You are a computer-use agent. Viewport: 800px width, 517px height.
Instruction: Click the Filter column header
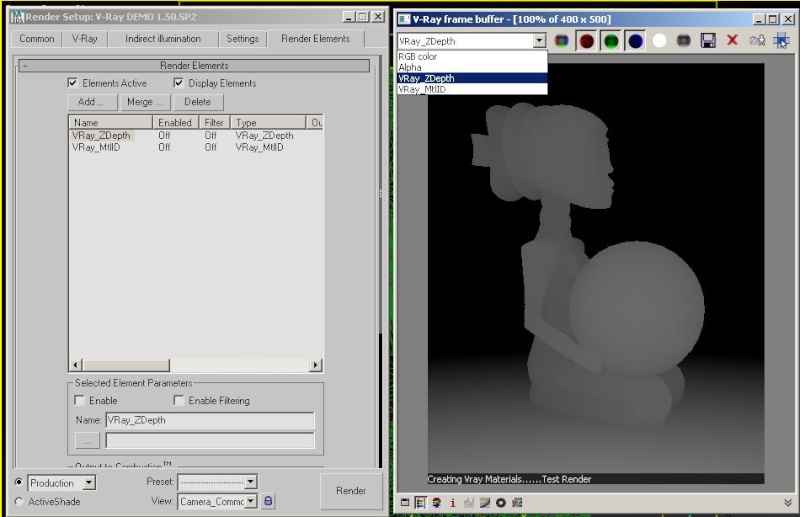coord(214,122)
